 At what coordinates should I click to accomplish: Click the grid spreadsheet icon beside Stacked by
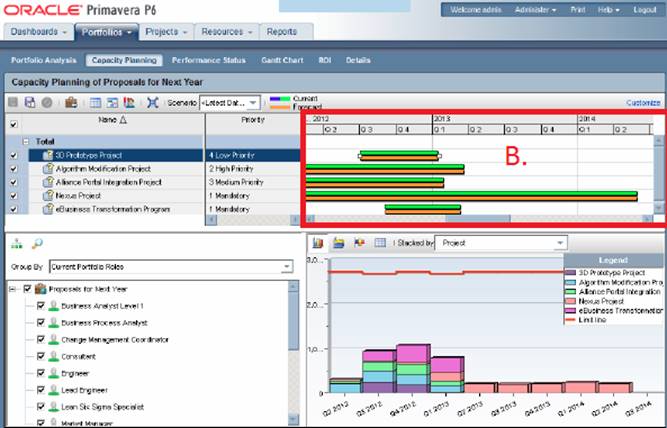pyautogui.click(x=380, y=243)
